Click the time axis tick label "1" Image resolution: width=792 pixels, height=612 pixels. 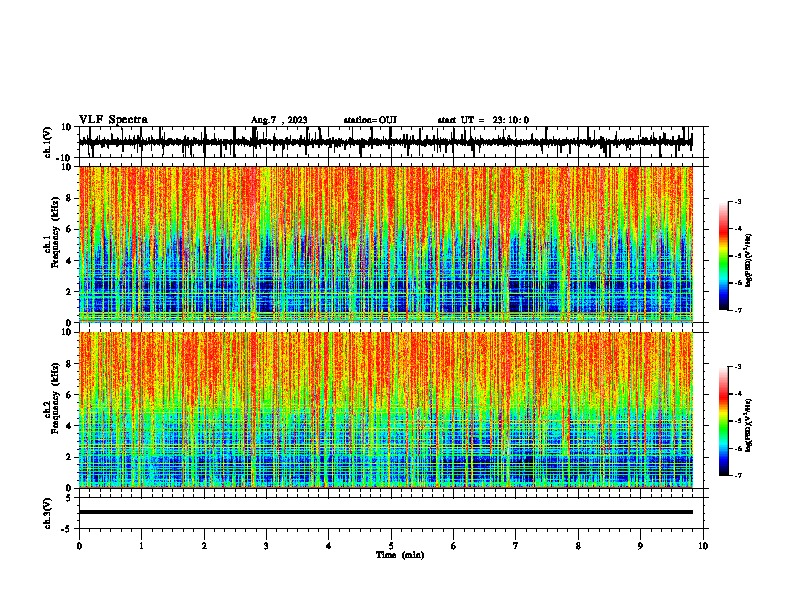coord(141,546)
